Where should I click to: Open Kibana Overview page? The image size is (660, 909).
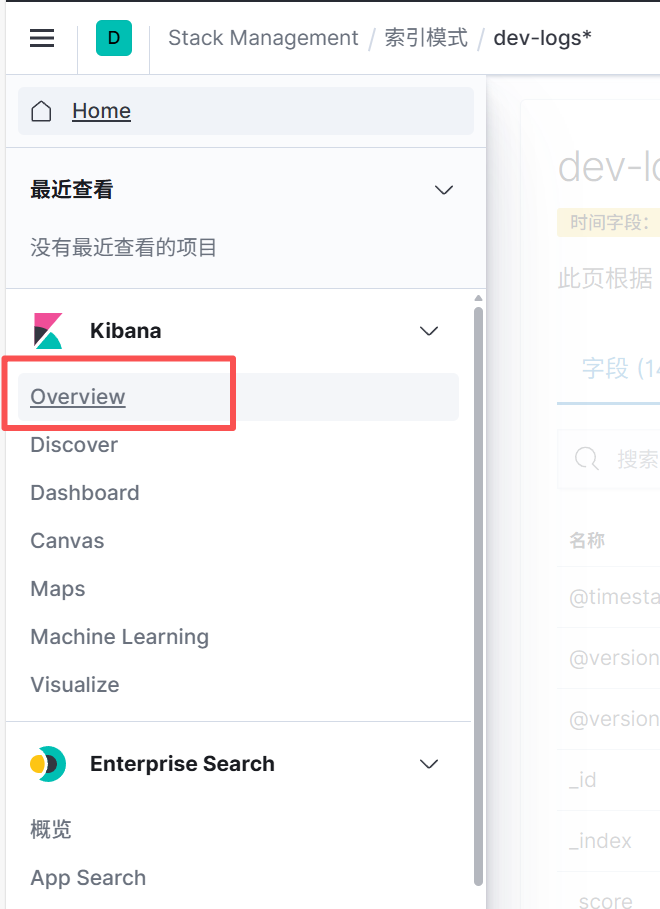point(78,397)
